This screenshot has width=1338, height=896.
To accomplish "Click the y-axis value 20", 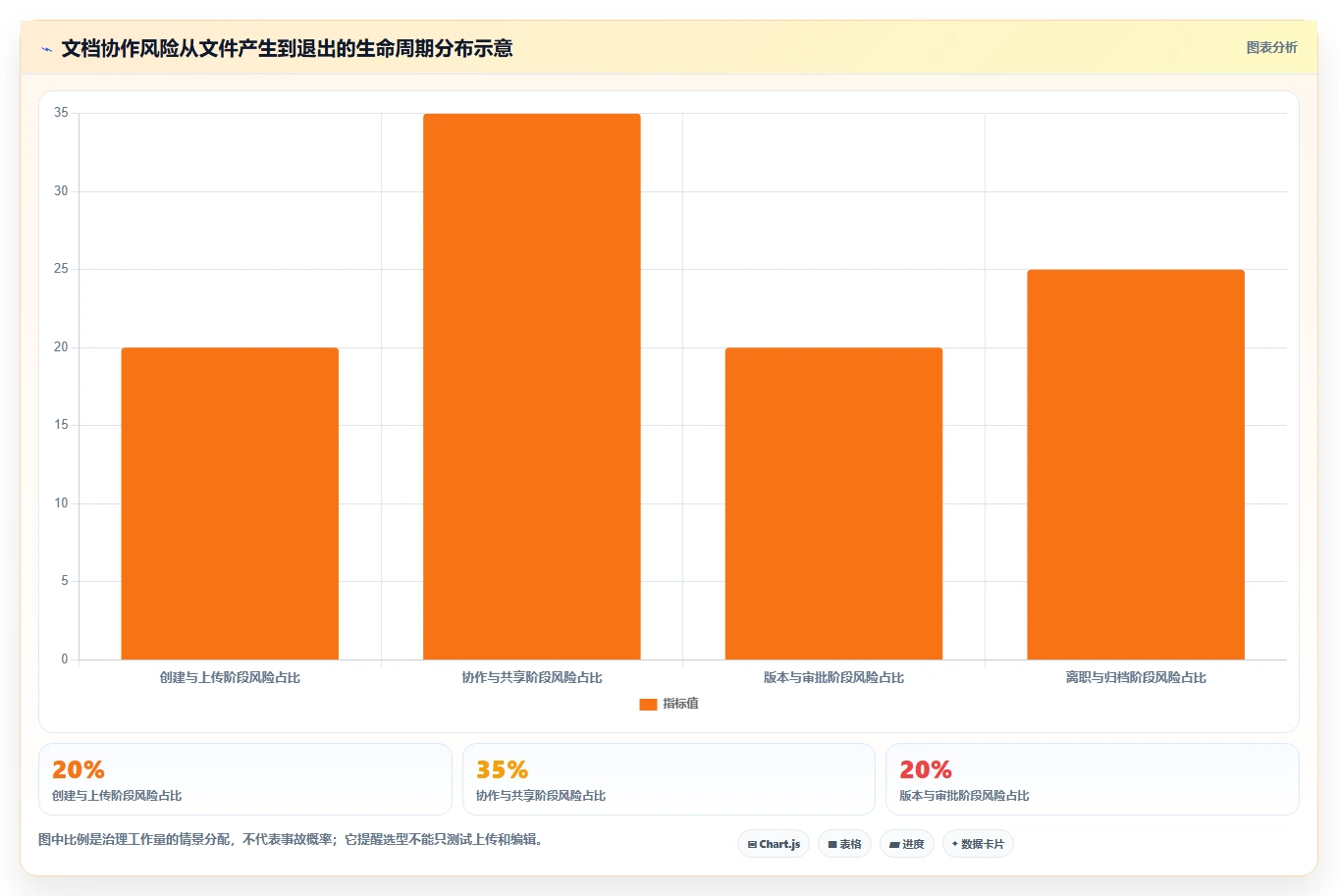I will pyautogui.click(x=61, y=346).
